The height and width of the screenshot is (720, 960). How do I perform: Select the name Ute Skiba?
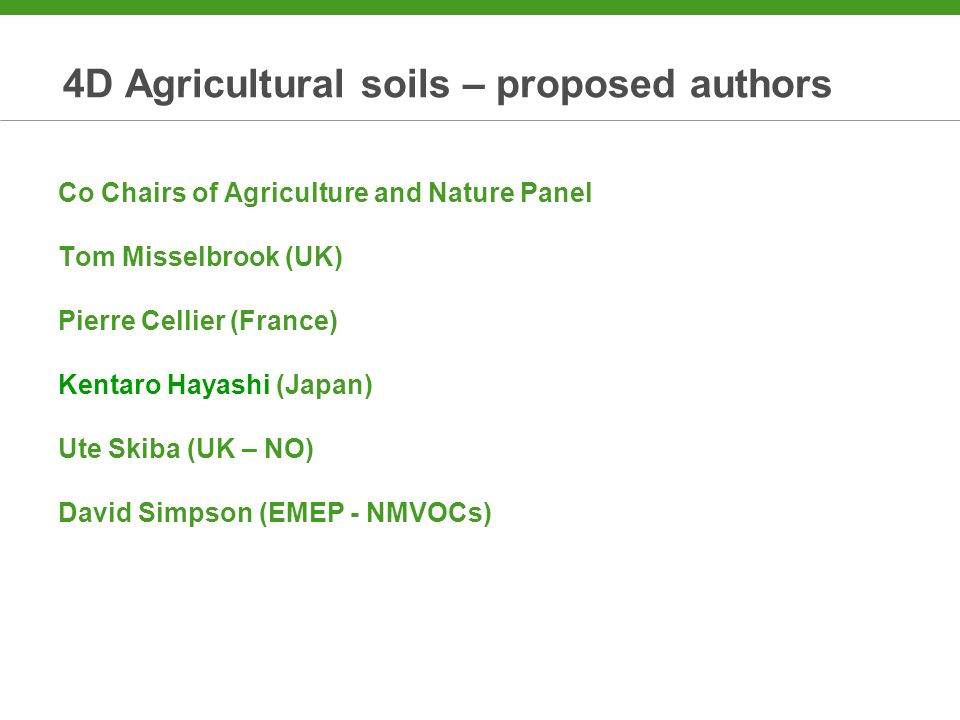(x=119, y=448)
